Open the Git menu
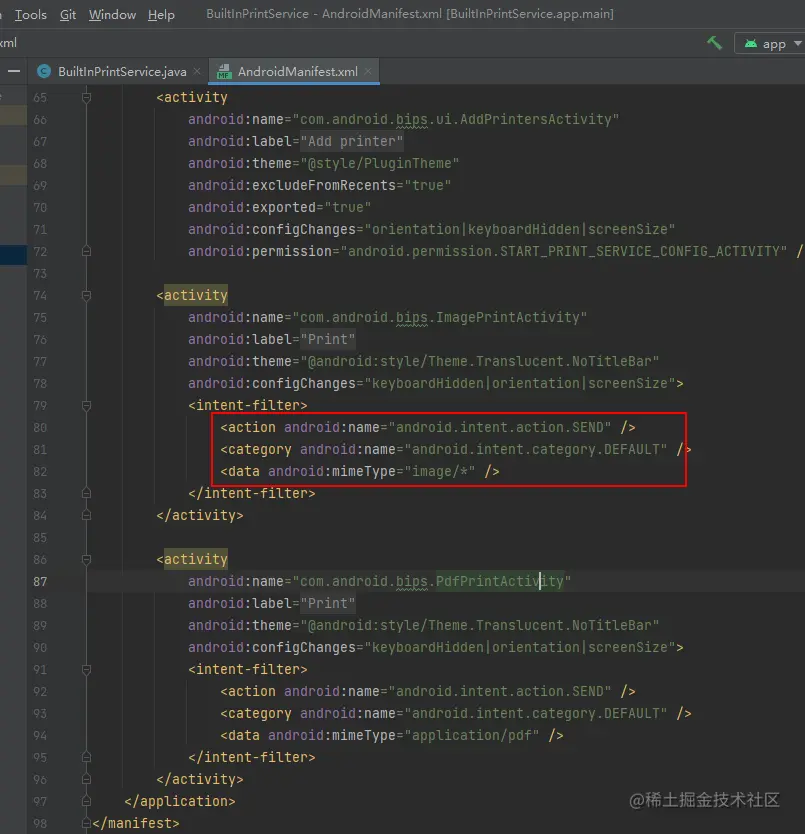805x834 pixels. (x=68, y=14)
